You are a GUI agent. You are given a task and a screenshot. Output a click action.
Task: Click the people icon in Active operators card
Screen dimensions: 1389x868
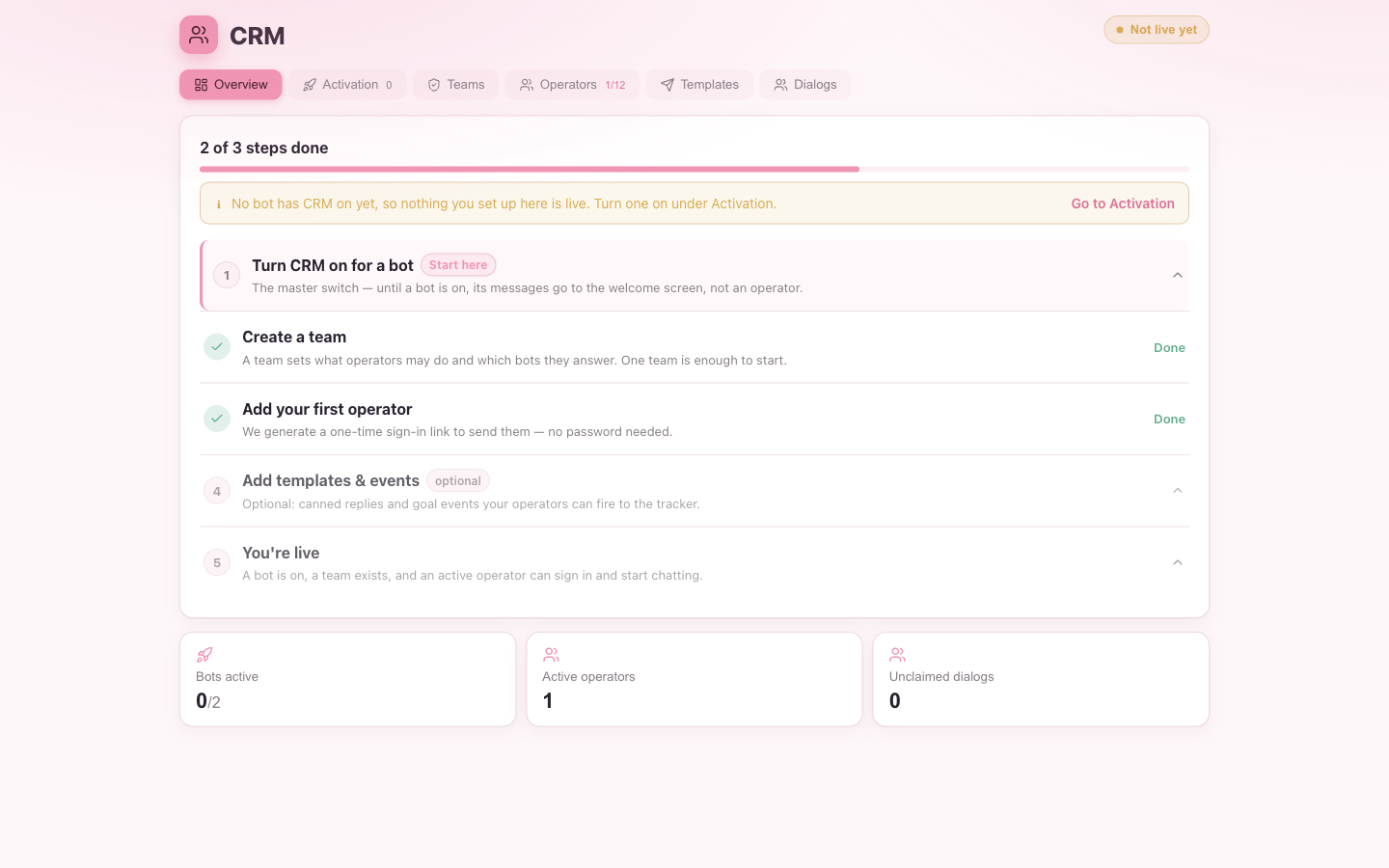[551, 655]
